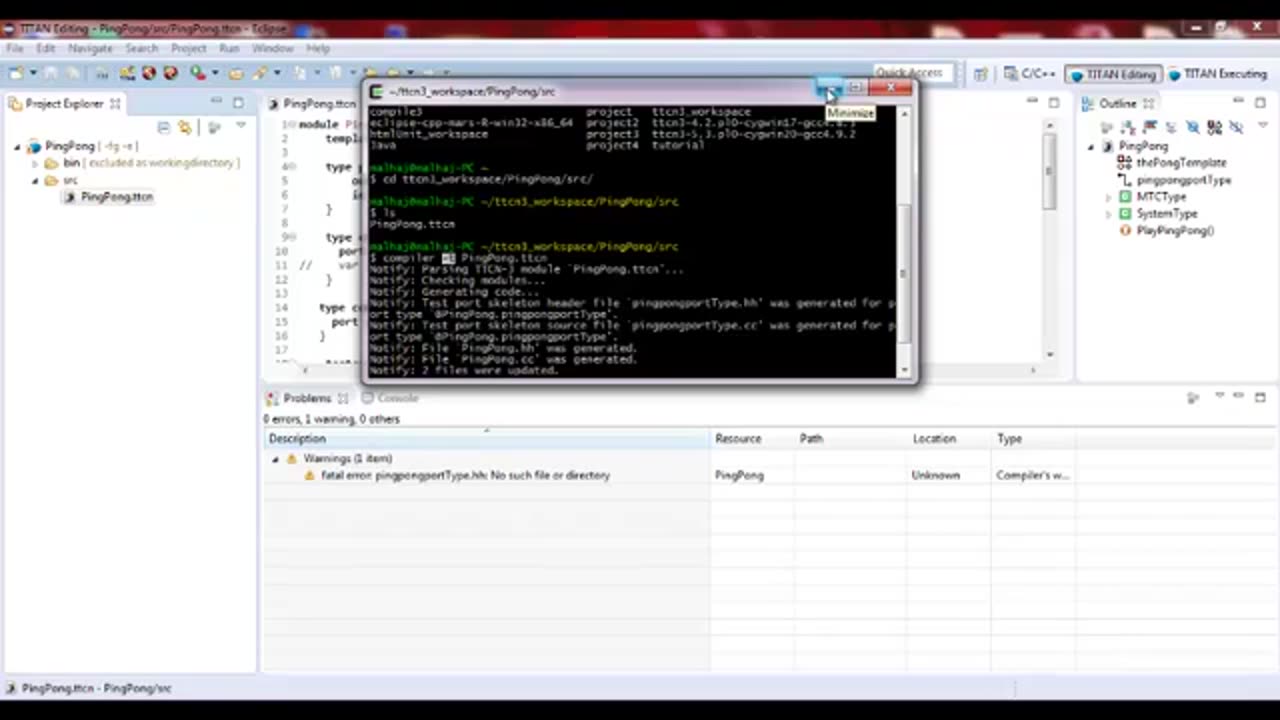The width and height of the screenshot is (1280, 720).
Task: Sort problems by Description column
Action: click(x=487, y=439)
